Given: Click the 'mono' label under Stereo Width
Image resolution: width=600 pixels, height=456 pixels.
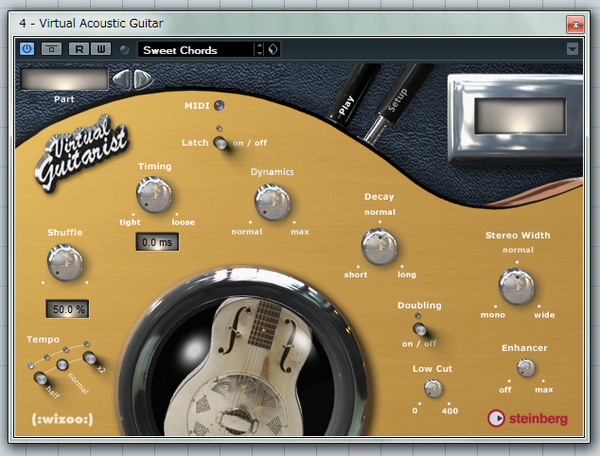Looking at the screenshot, I should (493, 315).
